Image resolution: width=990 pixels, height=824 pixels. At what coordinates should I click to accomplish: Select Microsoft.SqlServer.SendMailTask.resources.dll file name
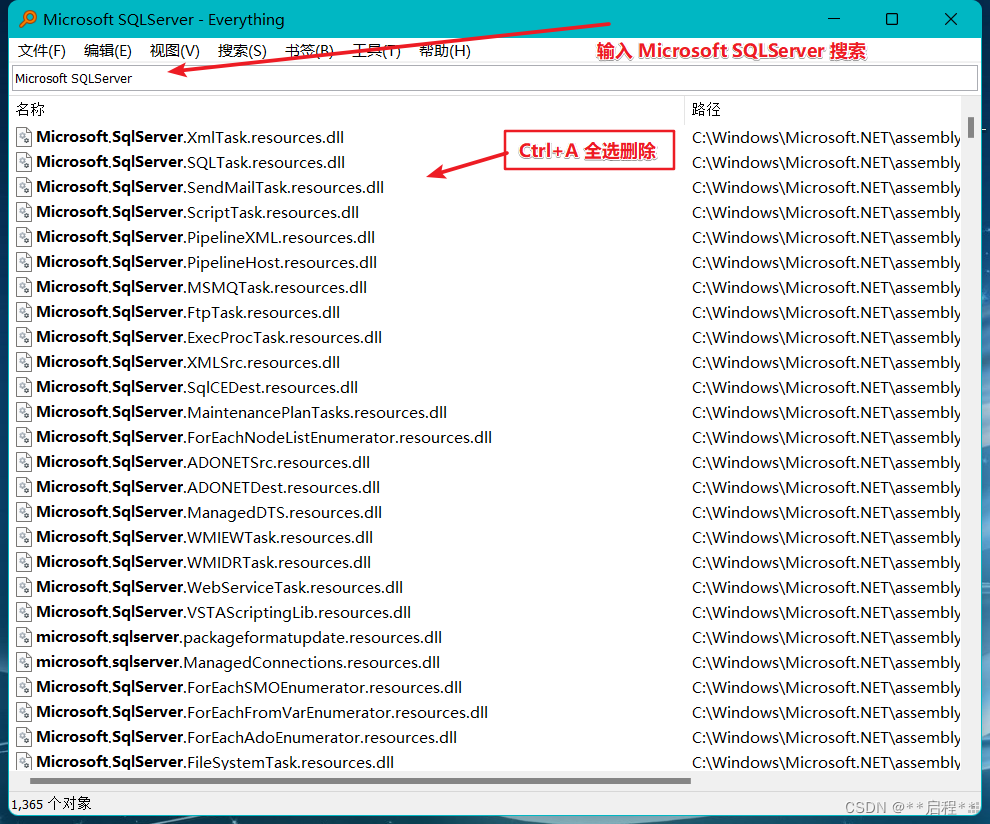(x=210, y=188)
